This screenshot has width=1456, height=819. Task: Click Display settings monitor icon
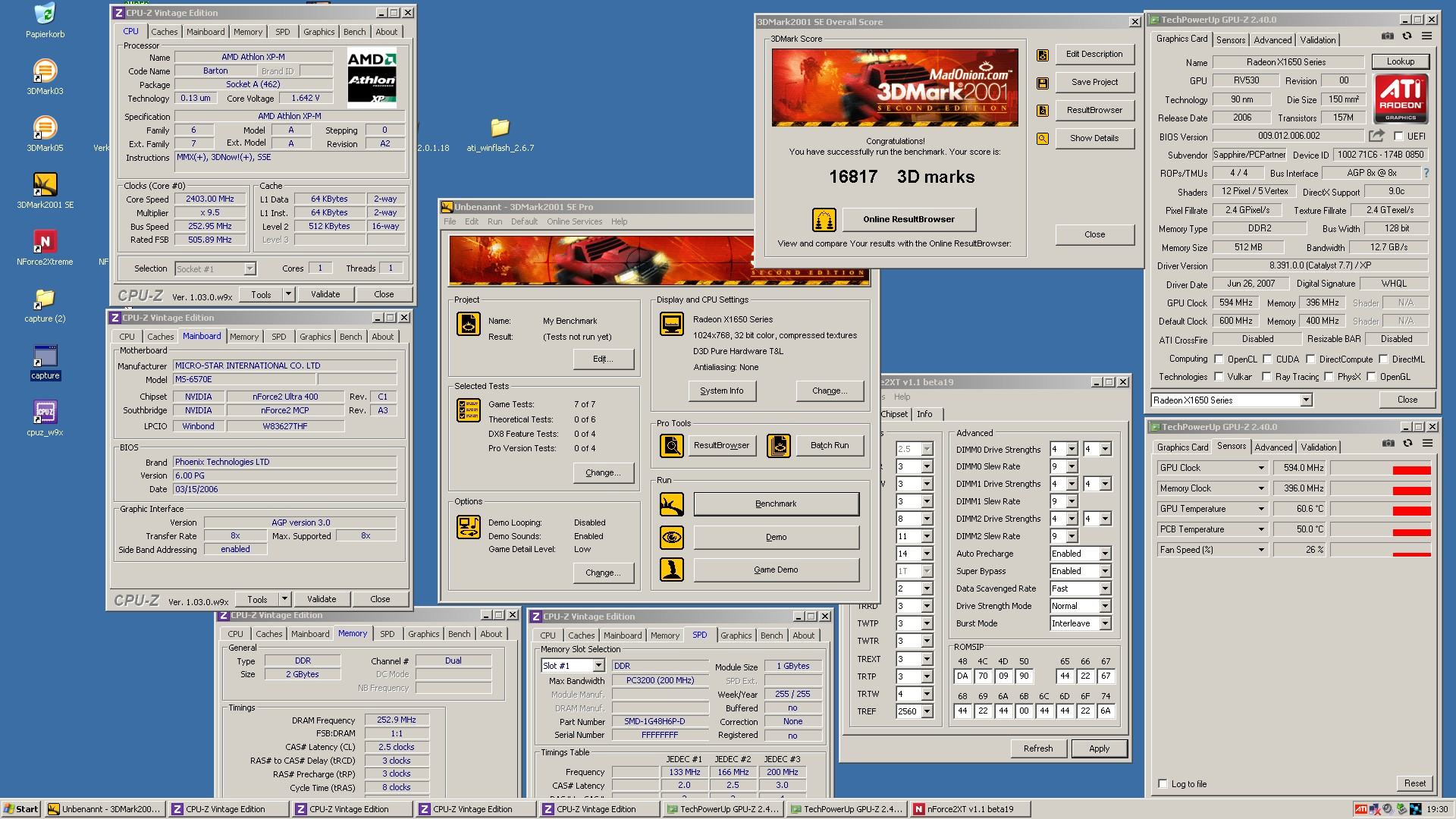pyautogui.click(x=672, y=324)
